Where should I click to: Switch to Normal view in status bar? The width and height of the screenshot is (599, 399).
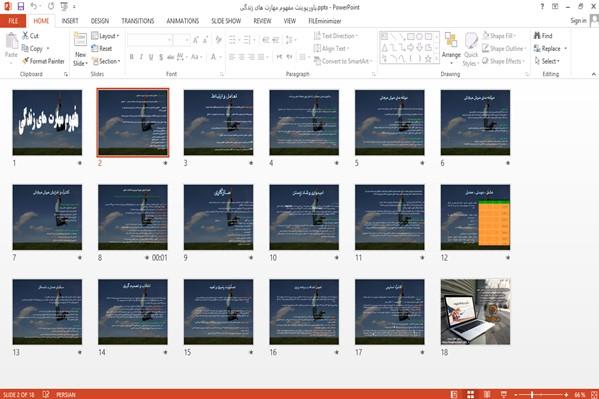point(453,394)
